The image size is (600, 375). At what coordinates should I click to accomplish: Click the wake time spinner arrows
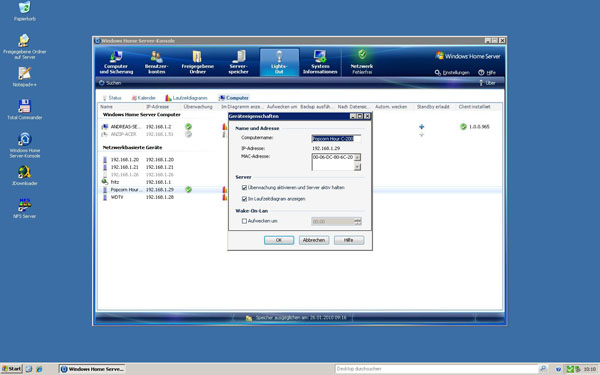point(357,221)
